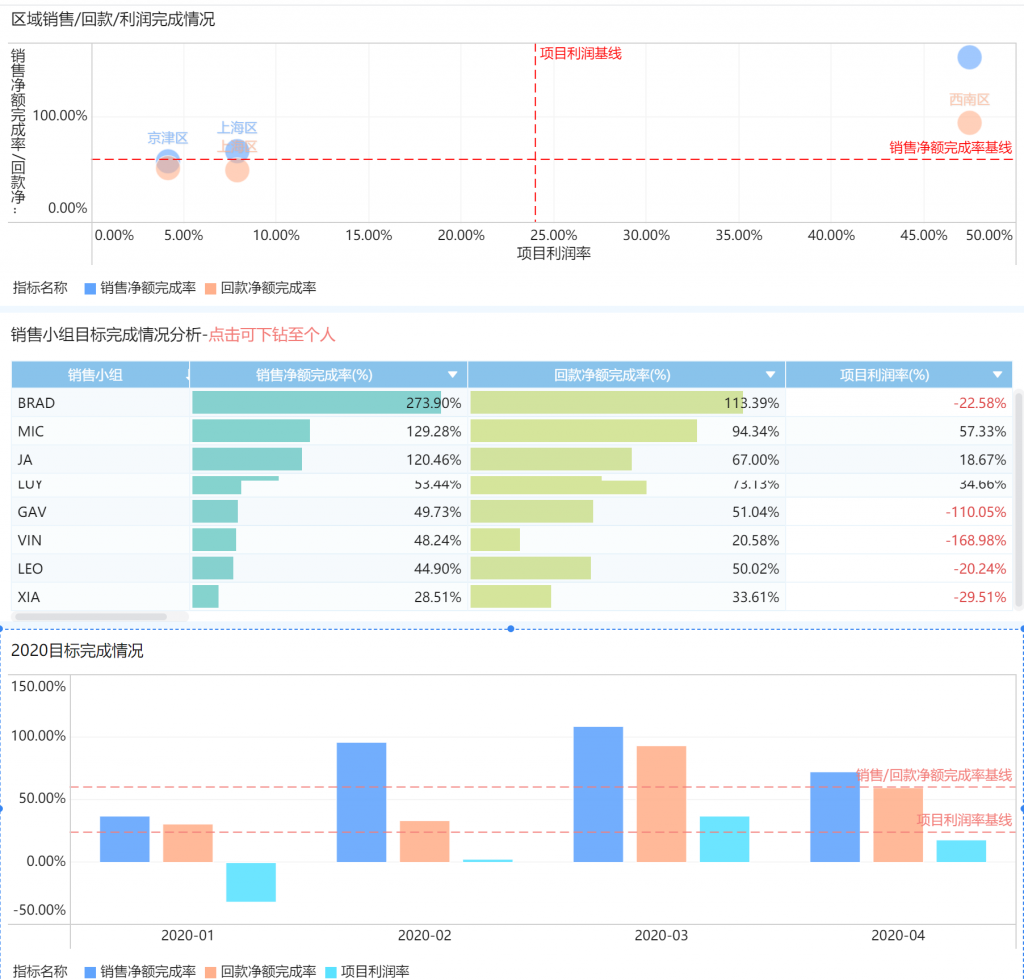Image resolution: width=1024 pixels, height=980 pixels.
Task: Click the horizontal scrollbar under the table
Action: click(91, 616)
